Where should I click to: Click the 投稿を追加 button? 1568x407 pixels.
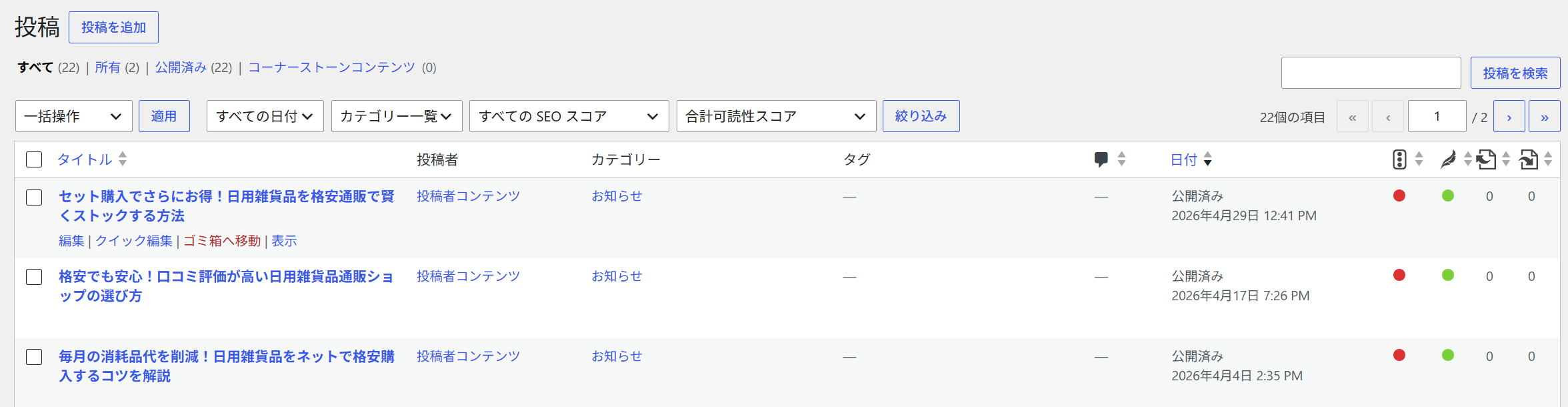coord(113,27)
